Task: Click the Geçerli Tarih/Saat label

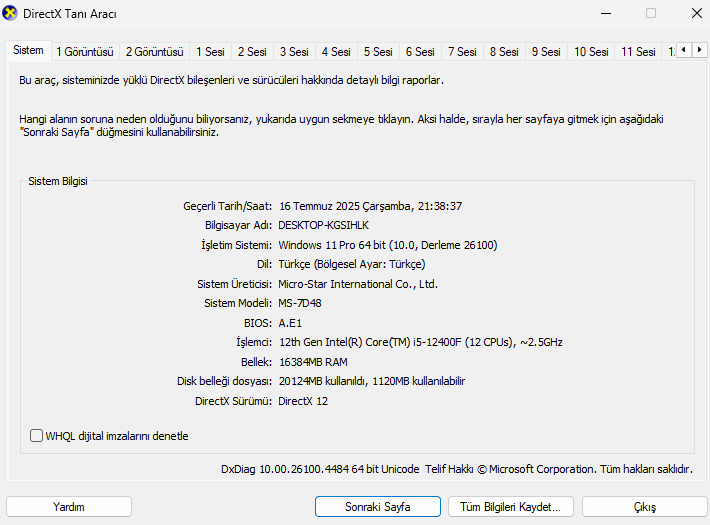Action: [227, 206]
